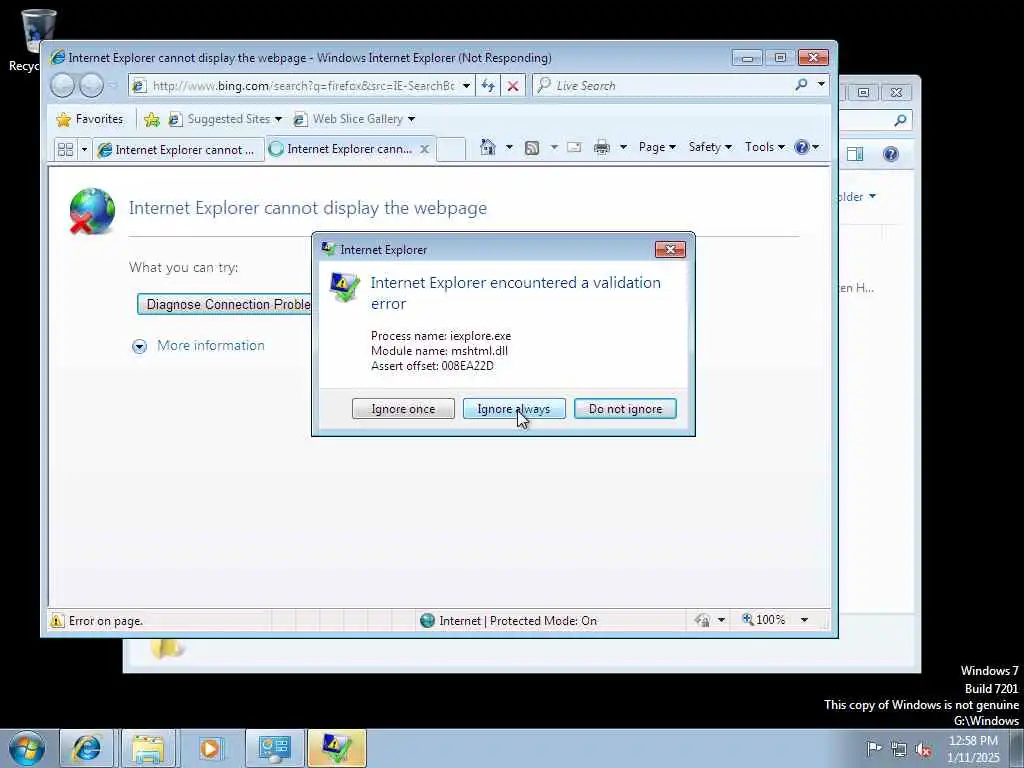Click the blue Help icon in IE
Screen dimensions: 1024x768
tap(802, 147)
